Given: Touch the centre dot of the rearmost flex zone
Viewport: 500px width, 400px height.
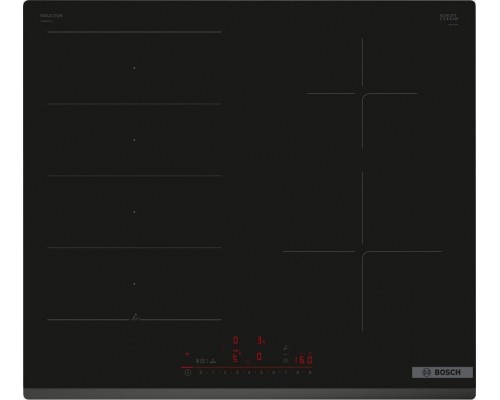Looking at the screenshot, I should point(134,68).
